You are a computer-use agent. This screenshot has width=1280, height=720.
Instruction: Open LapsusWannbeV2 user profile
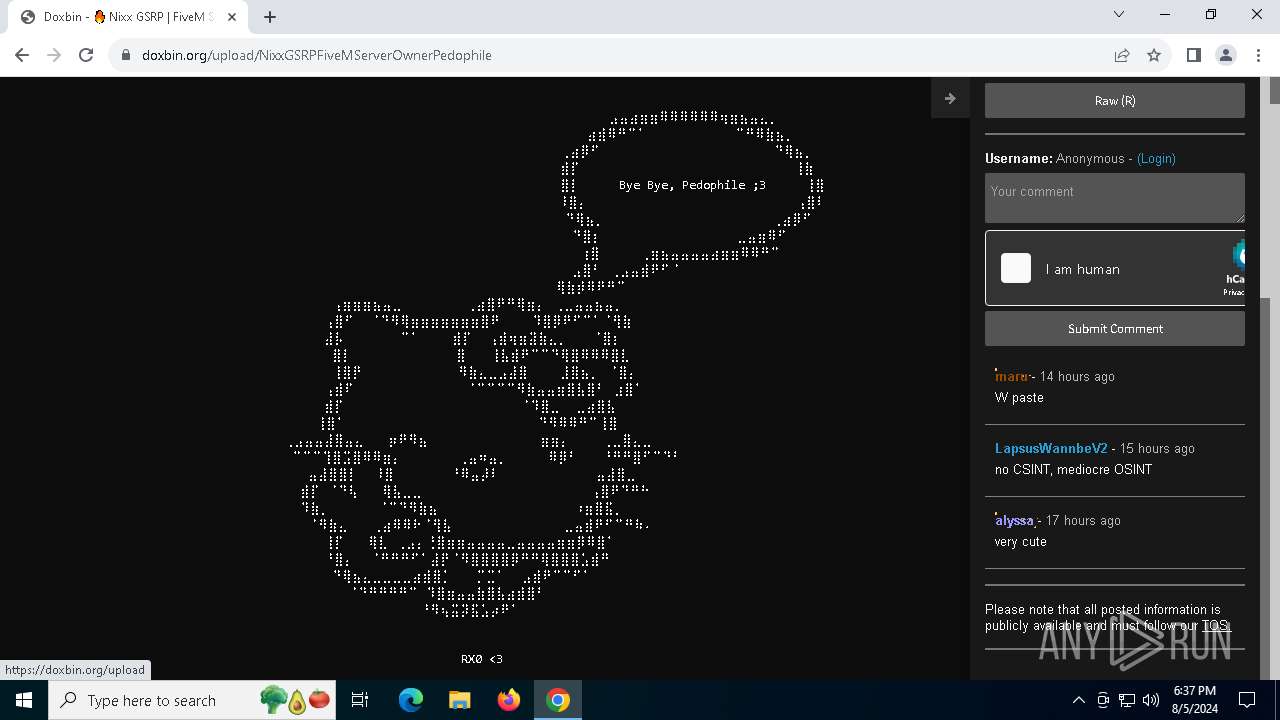(1051, 448)
